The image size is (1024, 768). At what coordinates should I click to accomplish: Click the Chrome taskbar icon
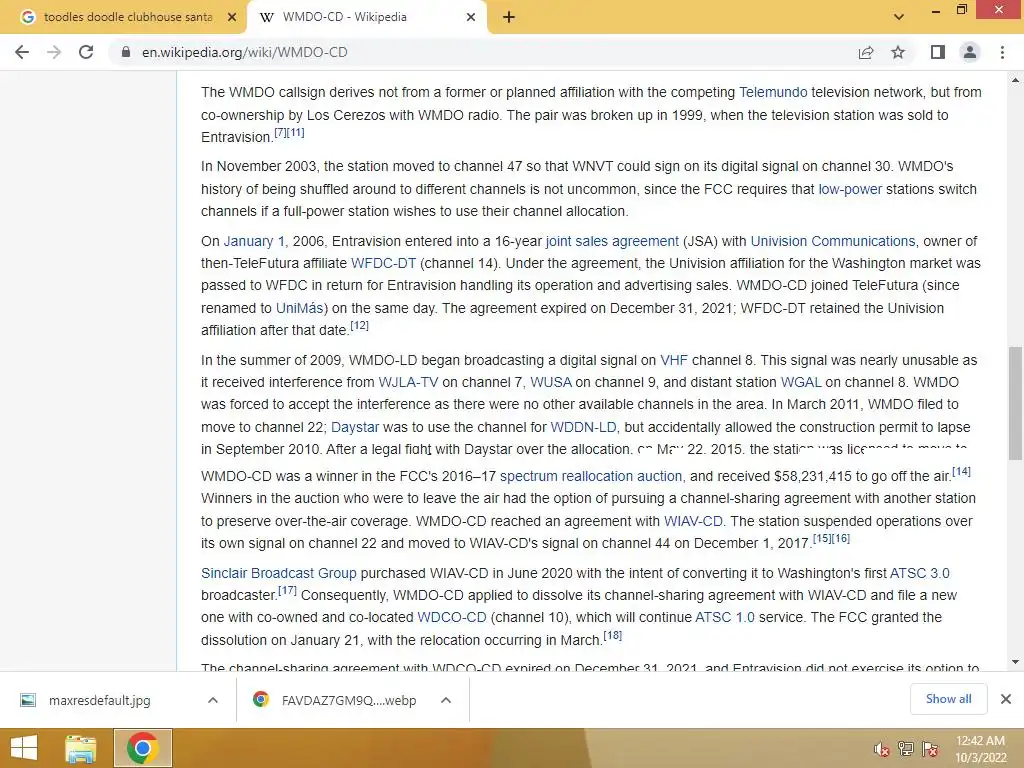(143, 748)
